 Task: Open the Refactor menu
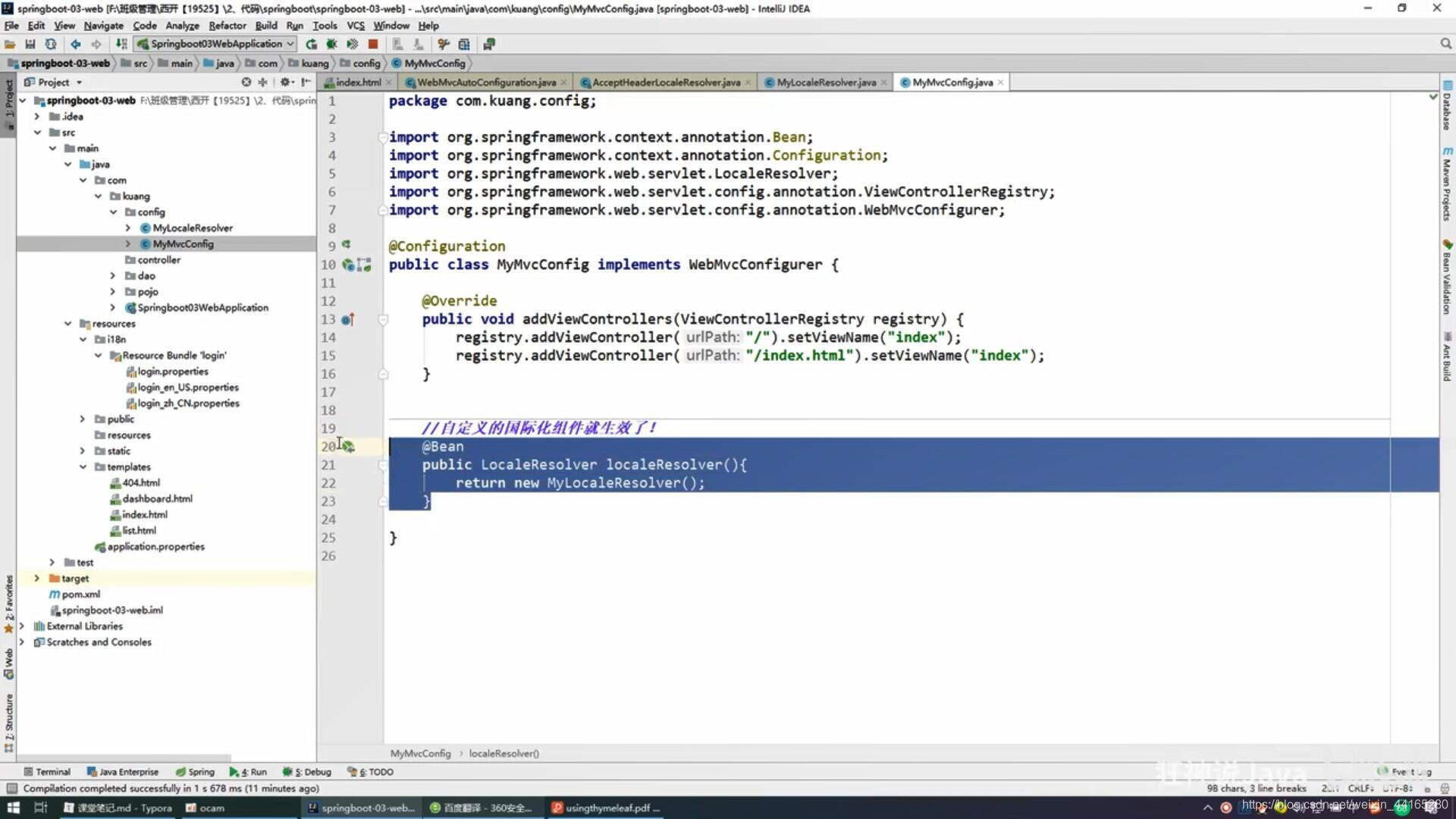point(227,25)
